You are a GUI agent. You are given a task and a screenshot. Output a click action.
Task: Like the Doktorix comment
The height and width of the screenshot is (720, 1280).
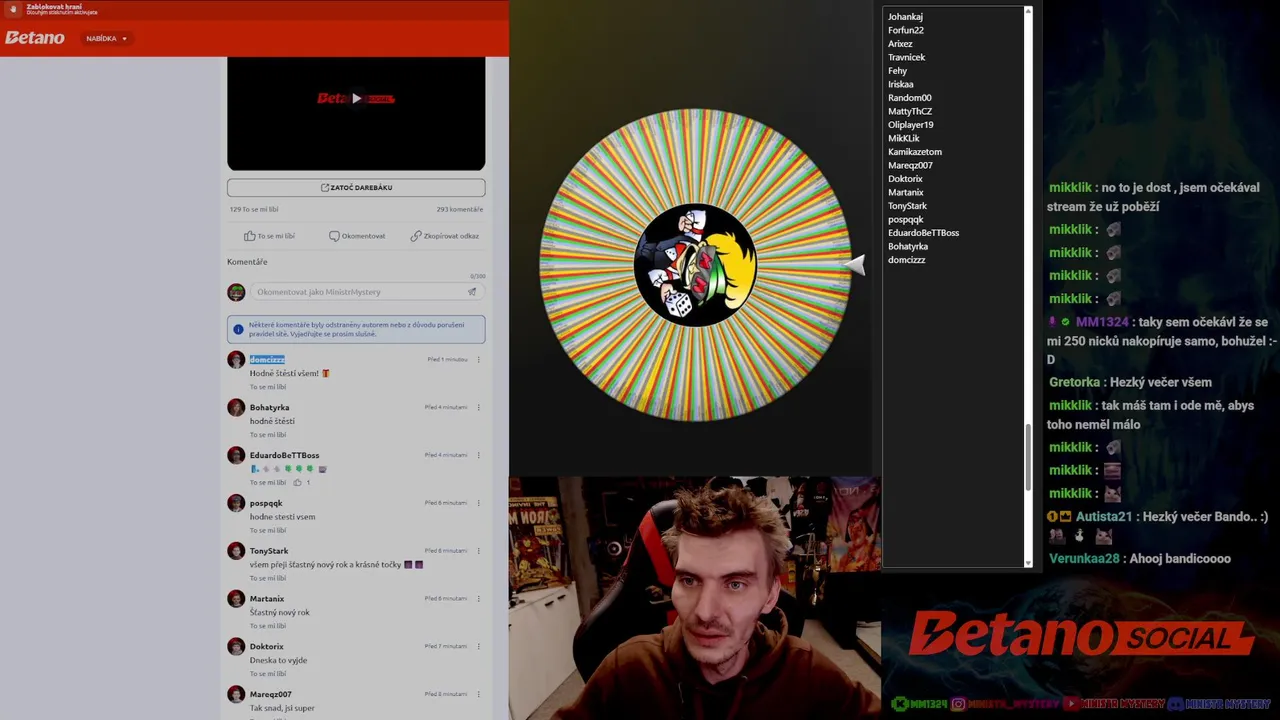click(x=268, y=674)
